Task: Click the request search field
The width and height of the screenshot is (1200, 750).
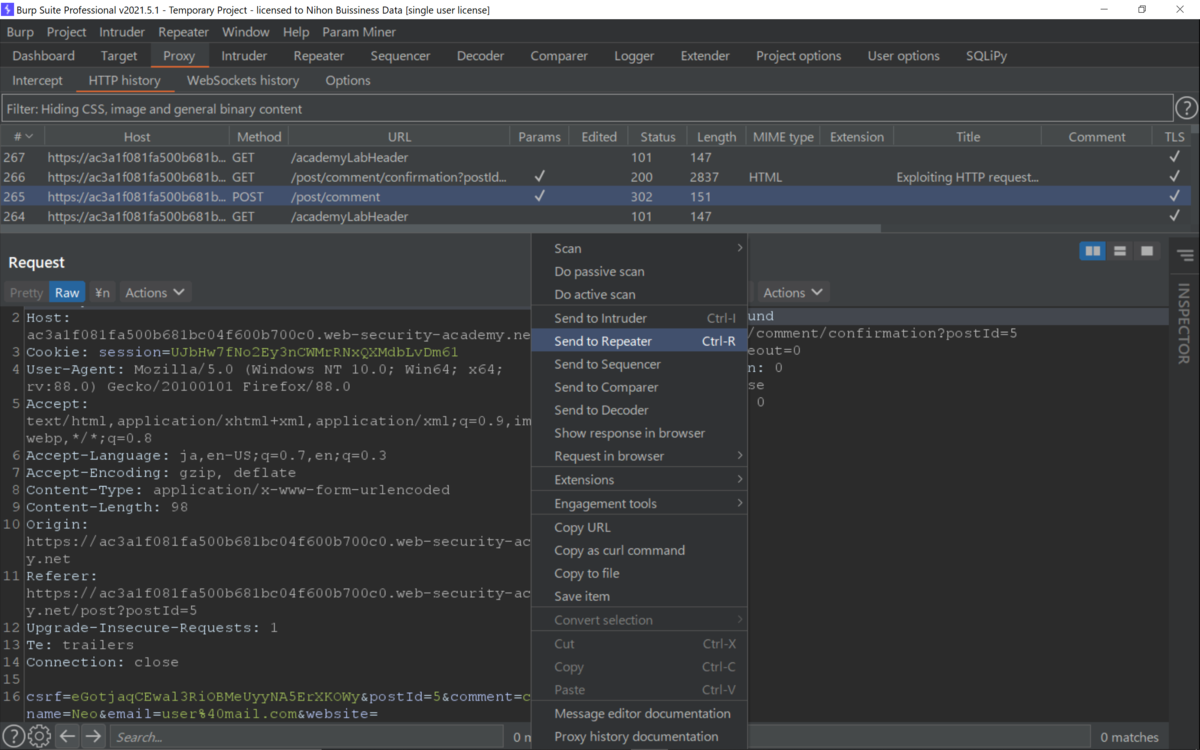Action: [306, 737]
